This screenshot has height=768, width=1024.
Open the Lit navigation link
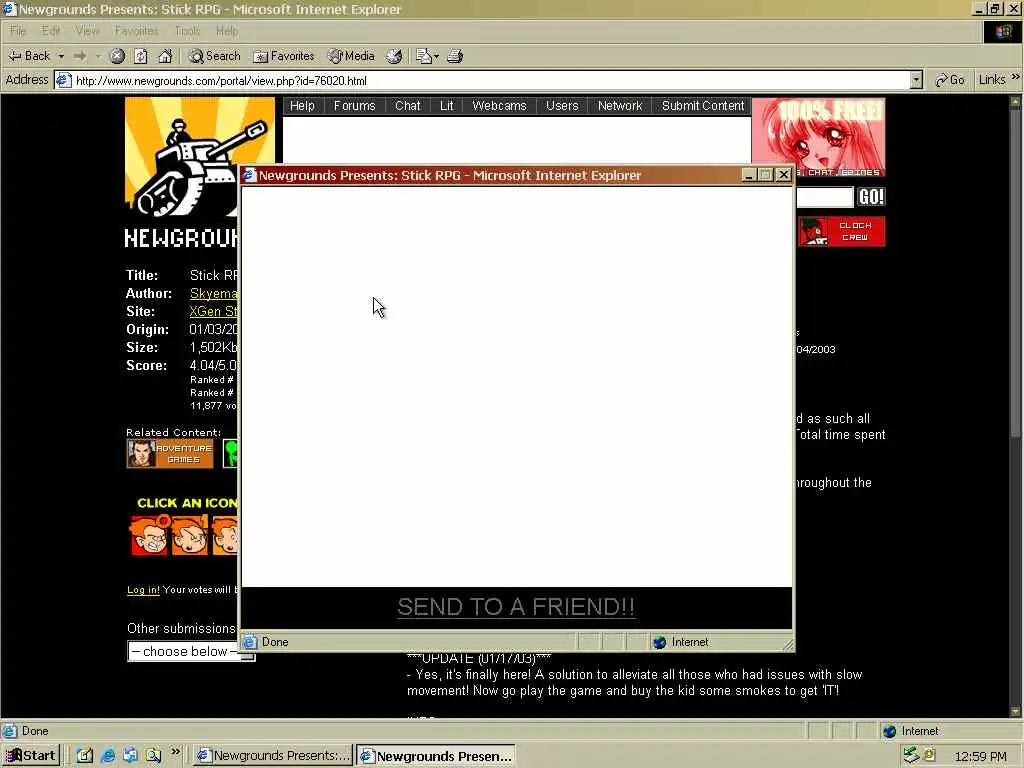tap(447, 106)
